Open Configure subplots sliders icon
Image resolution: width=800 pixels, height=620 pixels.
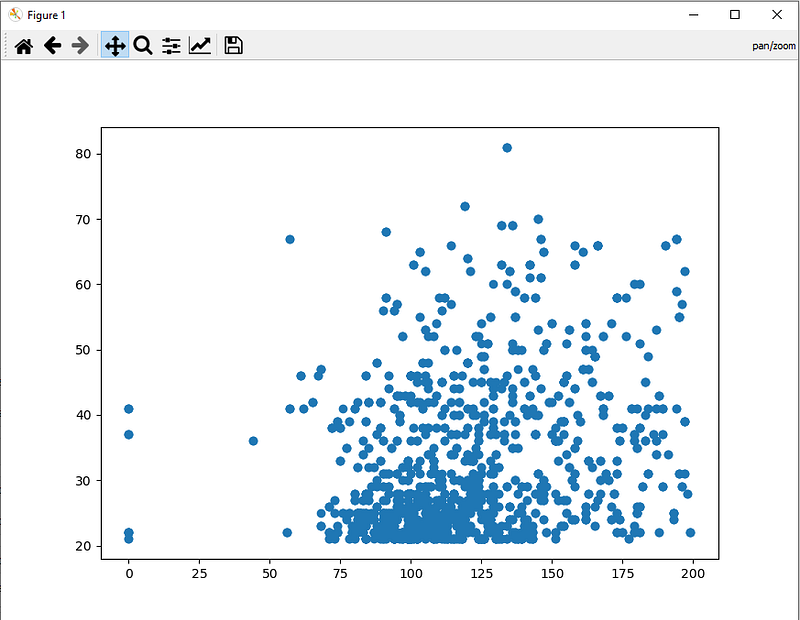171,46
